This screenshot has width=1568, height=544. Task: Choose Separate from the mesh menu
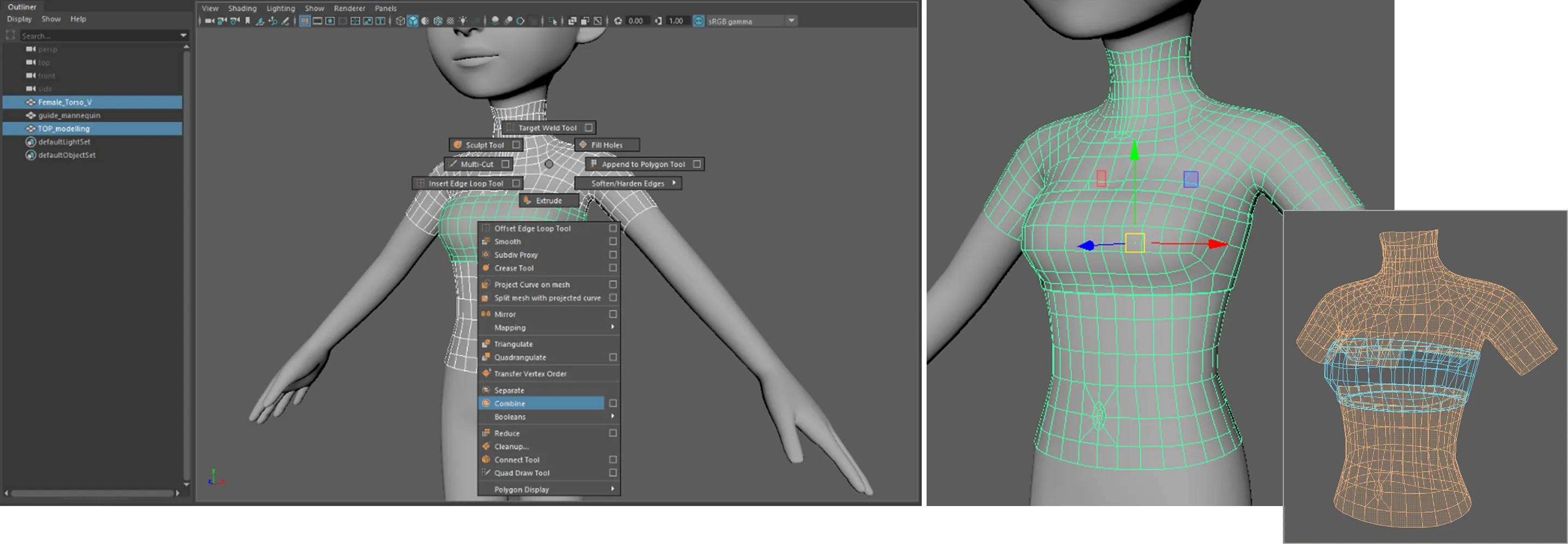pos(549,390)
